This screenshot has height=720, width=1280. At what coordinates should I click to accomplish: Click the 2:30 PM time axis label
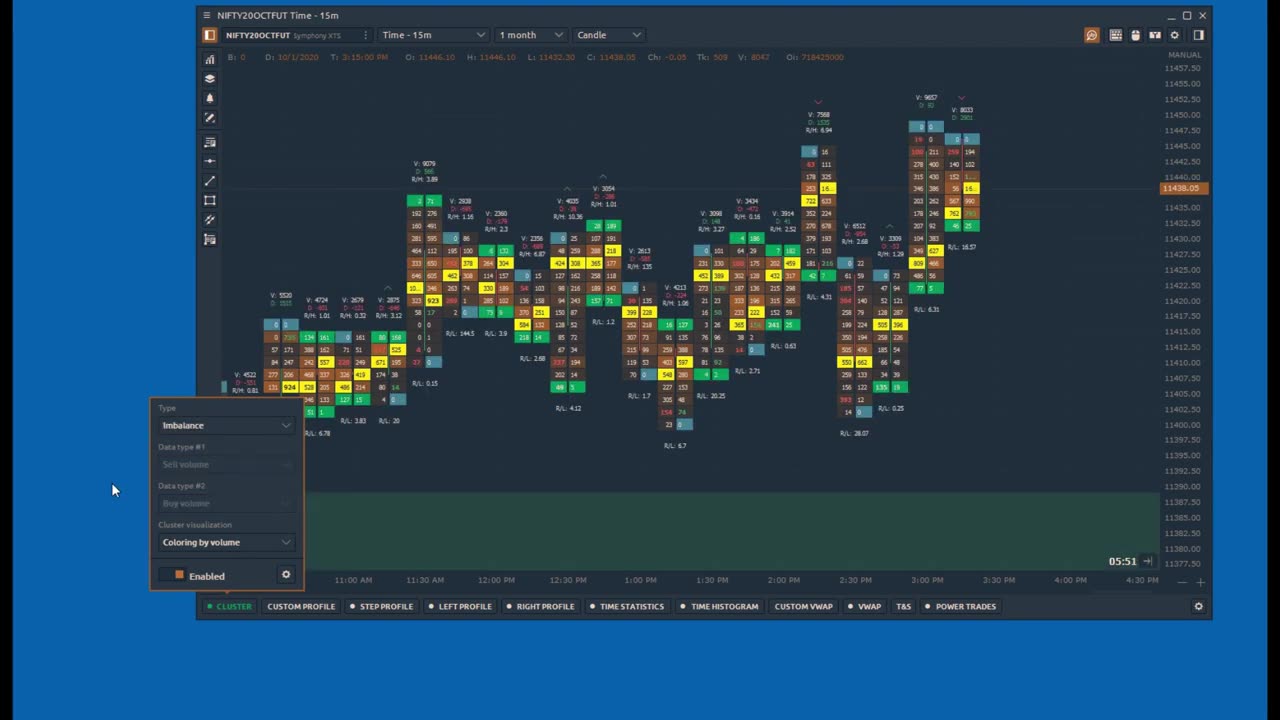[x=855, y=580]
